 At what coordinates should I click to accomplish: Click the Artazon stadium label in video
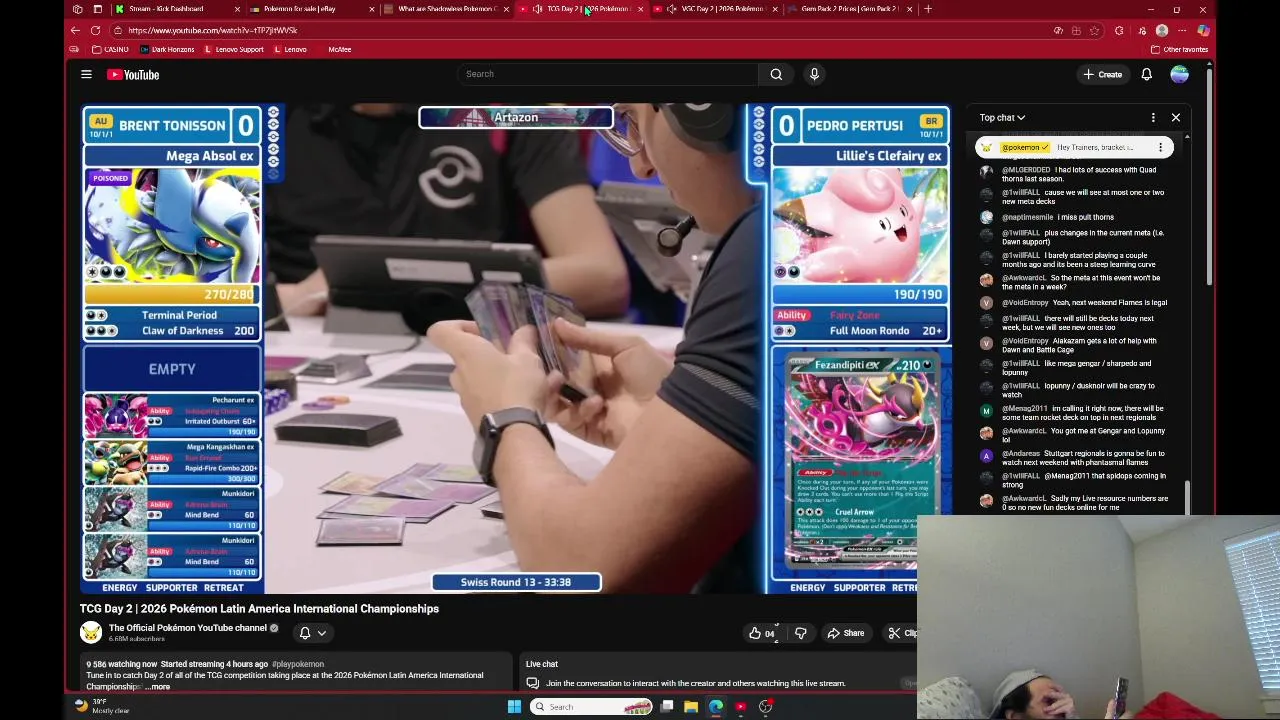click(516, 118)
